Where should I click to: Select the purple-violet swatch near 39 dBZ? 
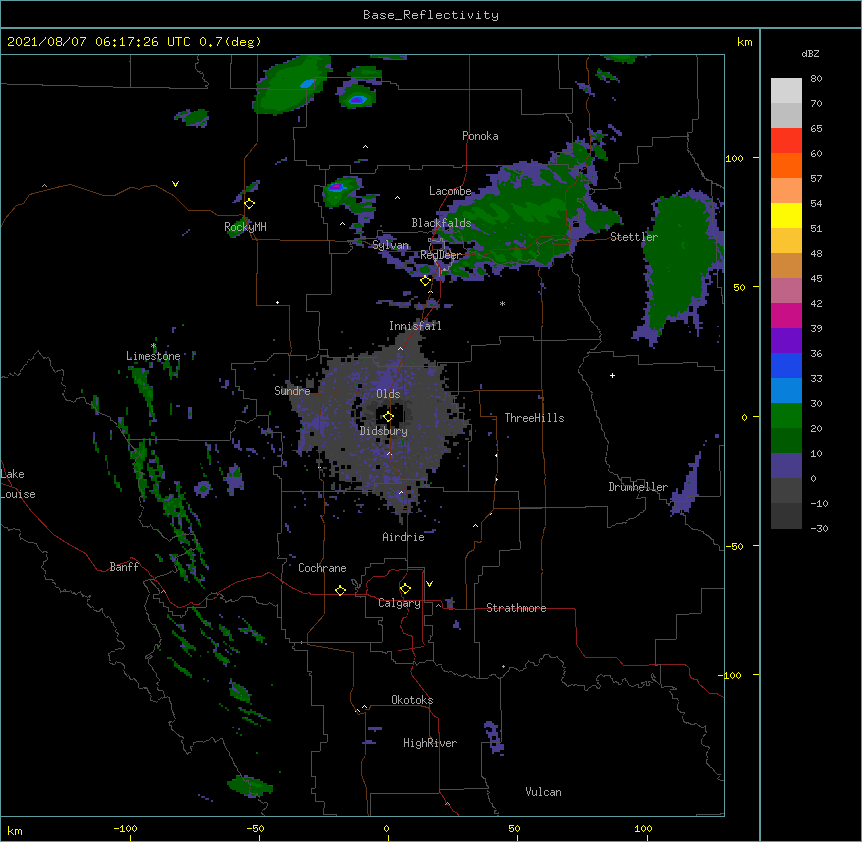[x=786, y=341]
